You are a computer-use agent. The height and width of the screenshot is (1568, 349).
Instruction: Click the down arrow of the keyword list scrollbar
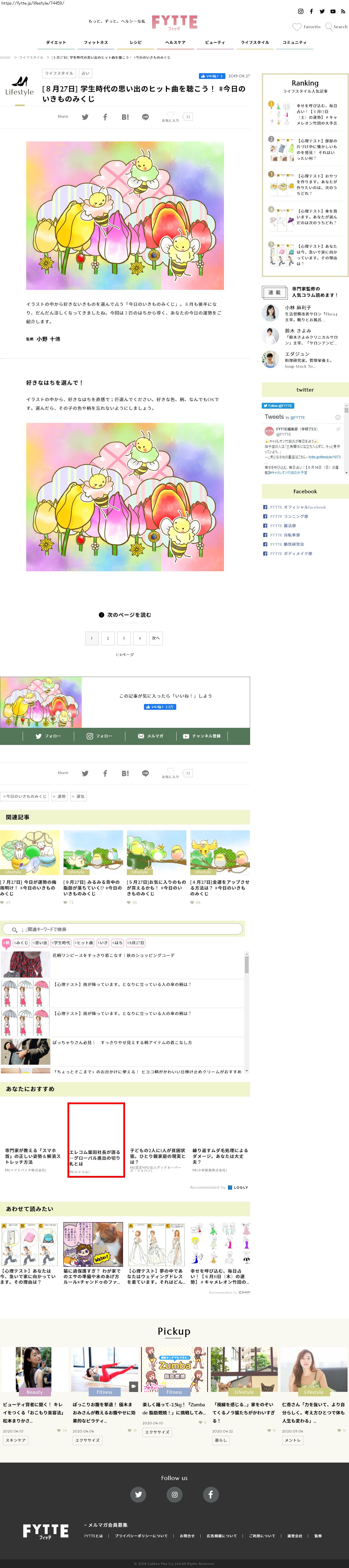coord(247,1071)
